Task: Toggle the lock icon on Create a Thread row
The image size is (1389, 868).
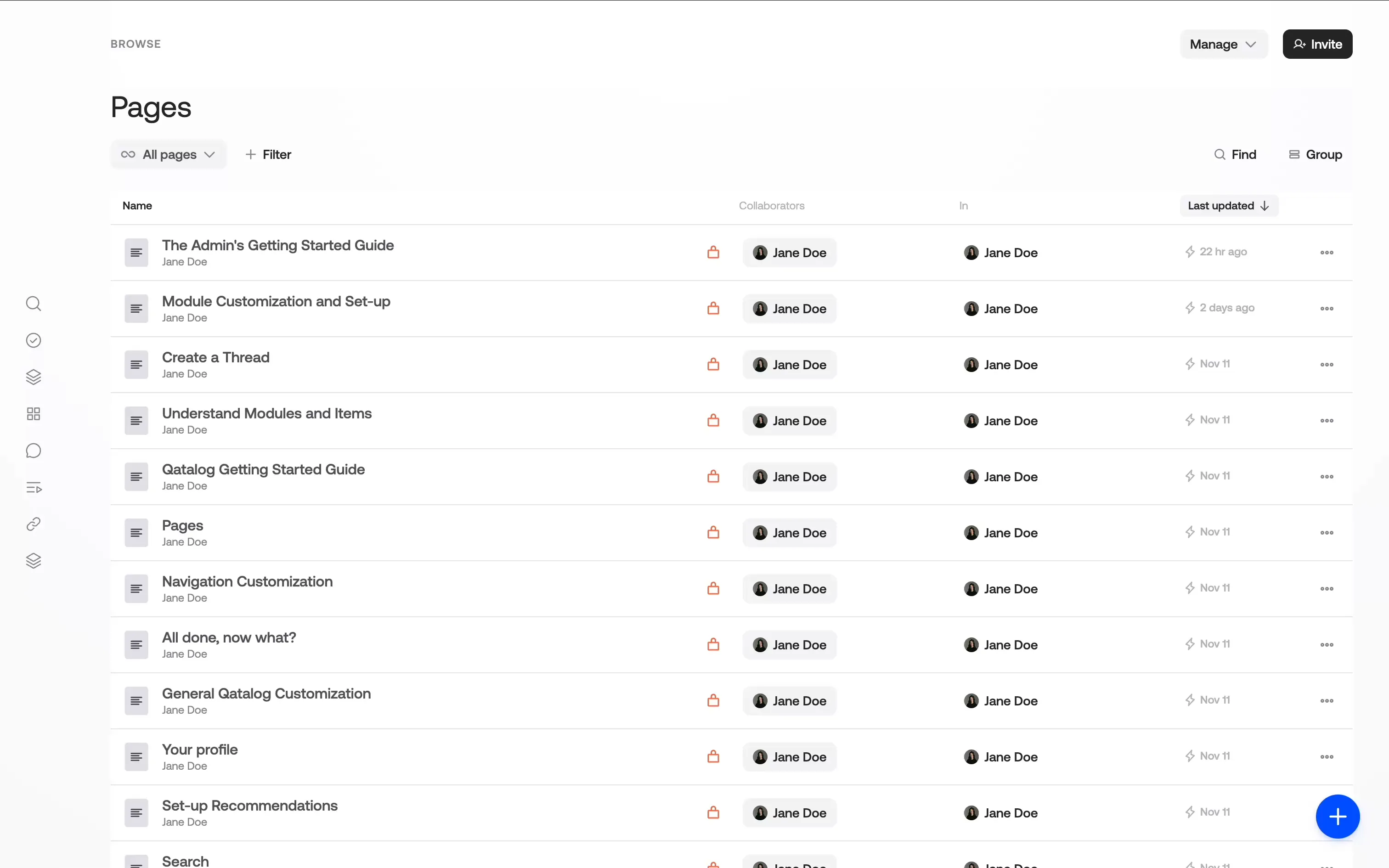Action: click(712, 364)
